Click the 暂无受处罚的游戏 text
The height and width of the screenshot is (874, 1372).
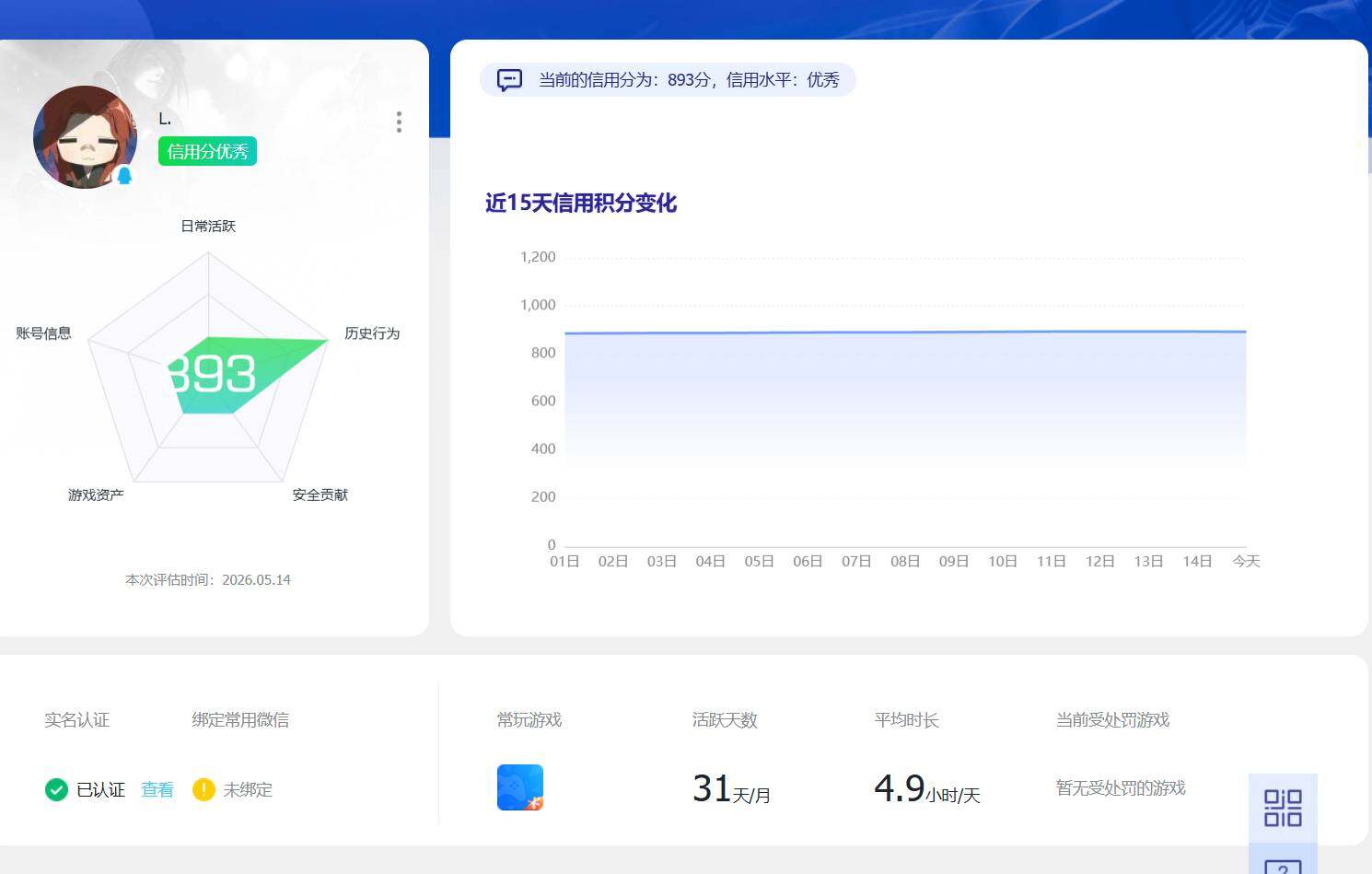click(x=1121, y=787)
